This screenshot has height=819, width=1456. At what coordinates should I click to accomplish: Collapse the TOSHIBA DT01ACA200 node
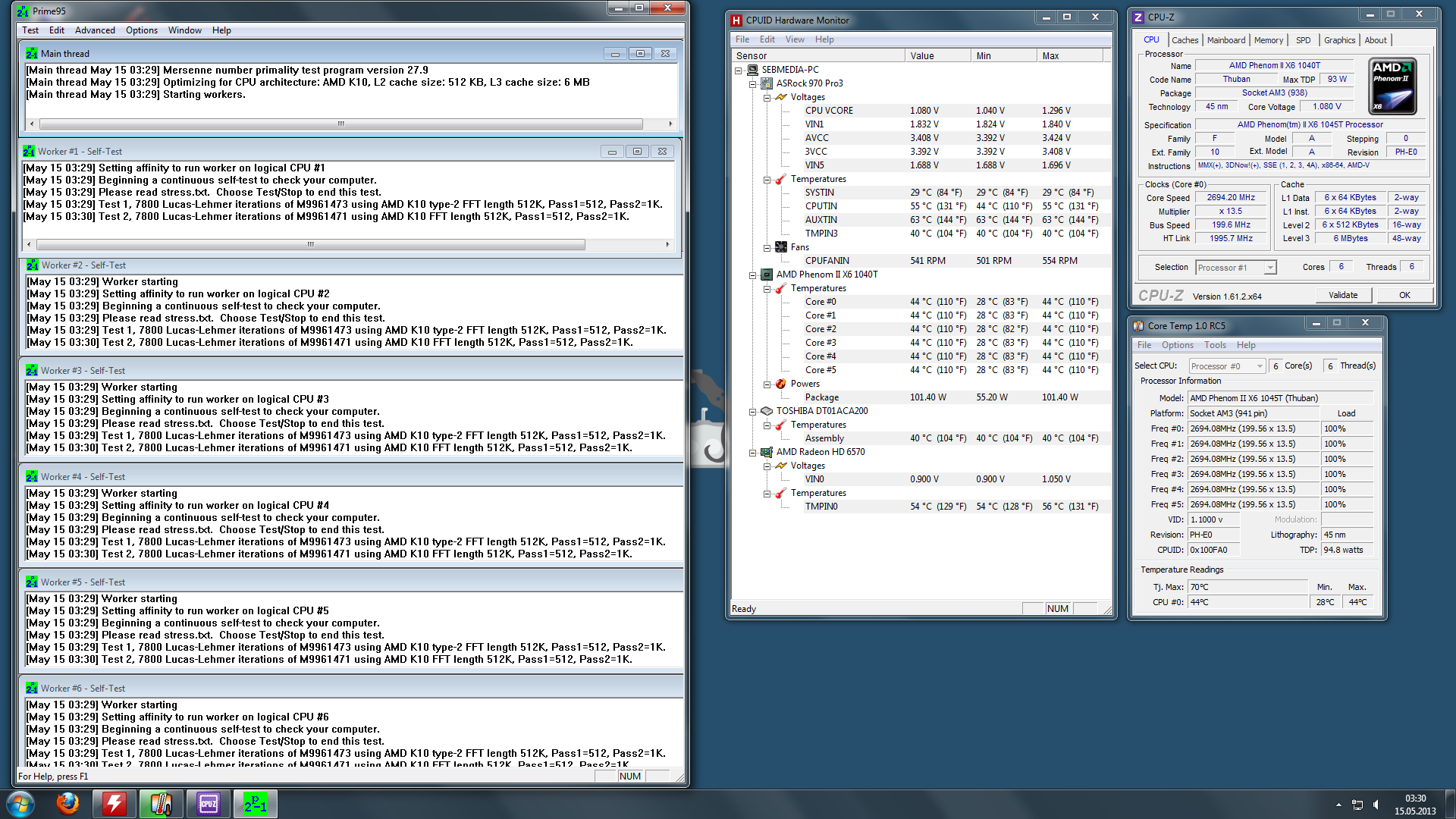point(752,411)
